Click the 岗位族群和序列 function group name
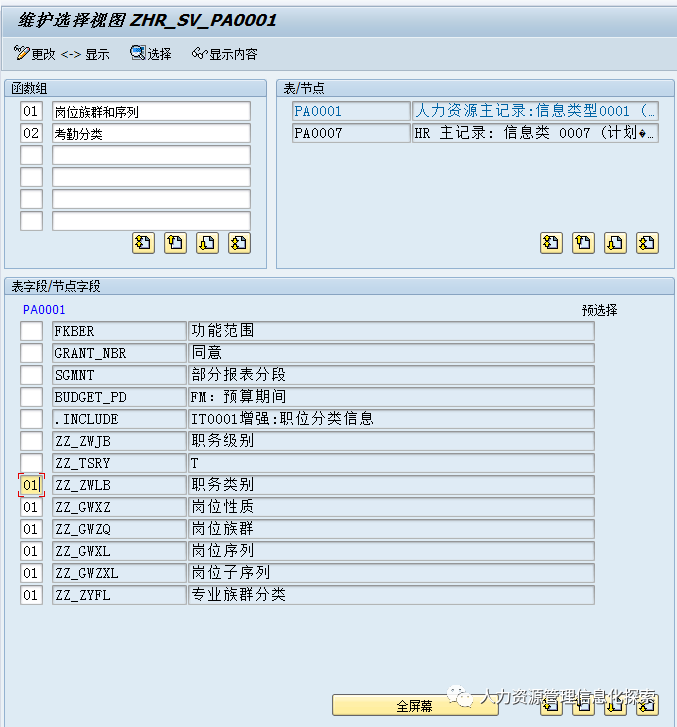 (x=151, y=111)
